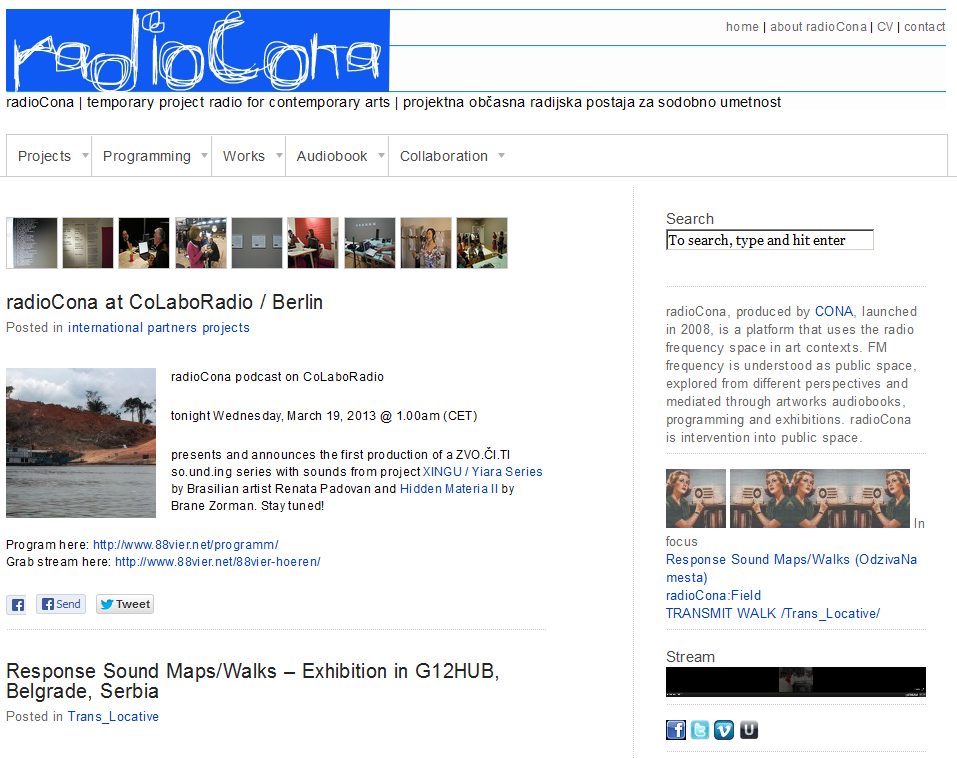Open fifth gallery thumbnail with grey wall frames
The height and width of the screenshot is (758, 957).
point(257,243)
